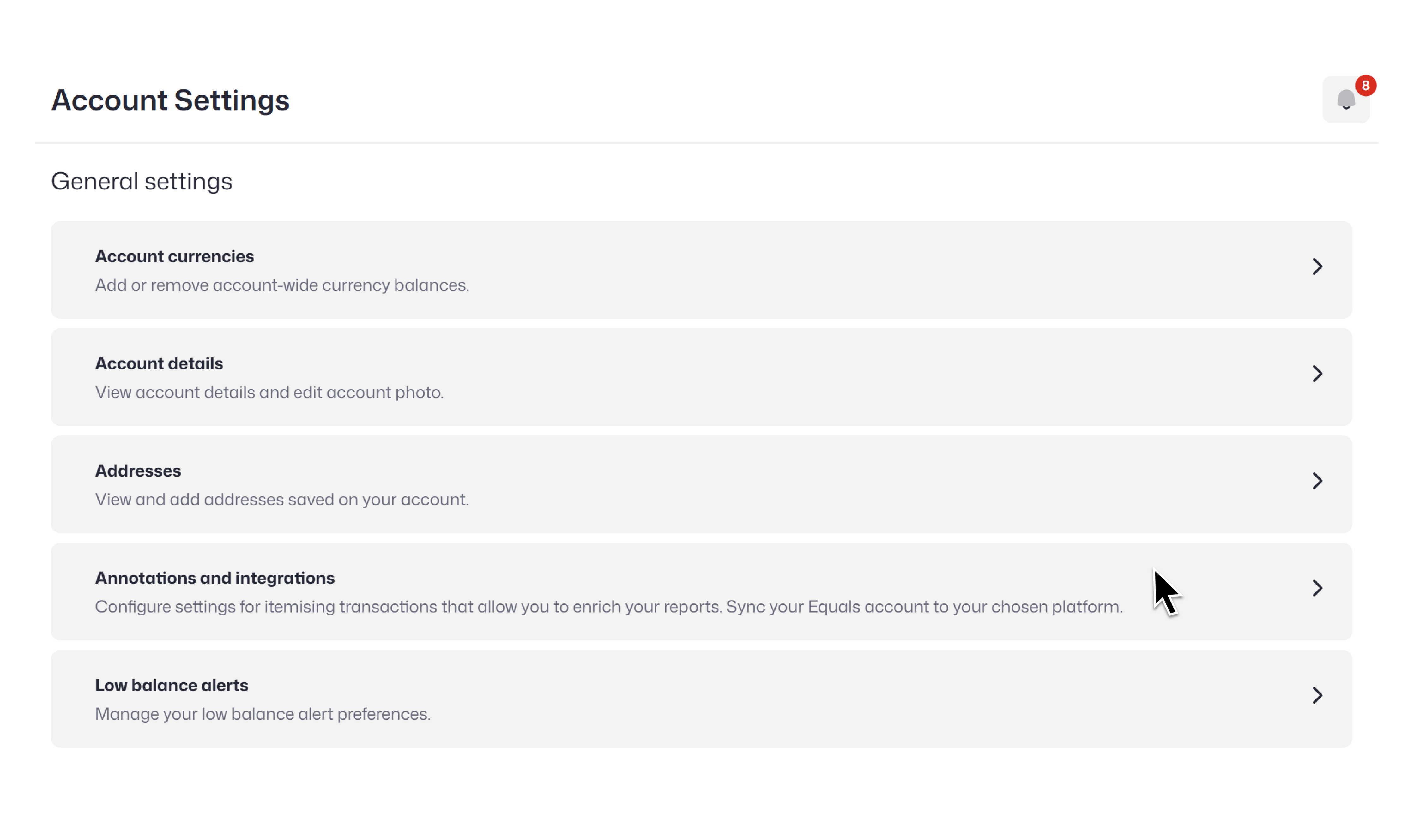Click the chevron arrow beside Account details
1414x840 pixels.
coord(1317,374)
